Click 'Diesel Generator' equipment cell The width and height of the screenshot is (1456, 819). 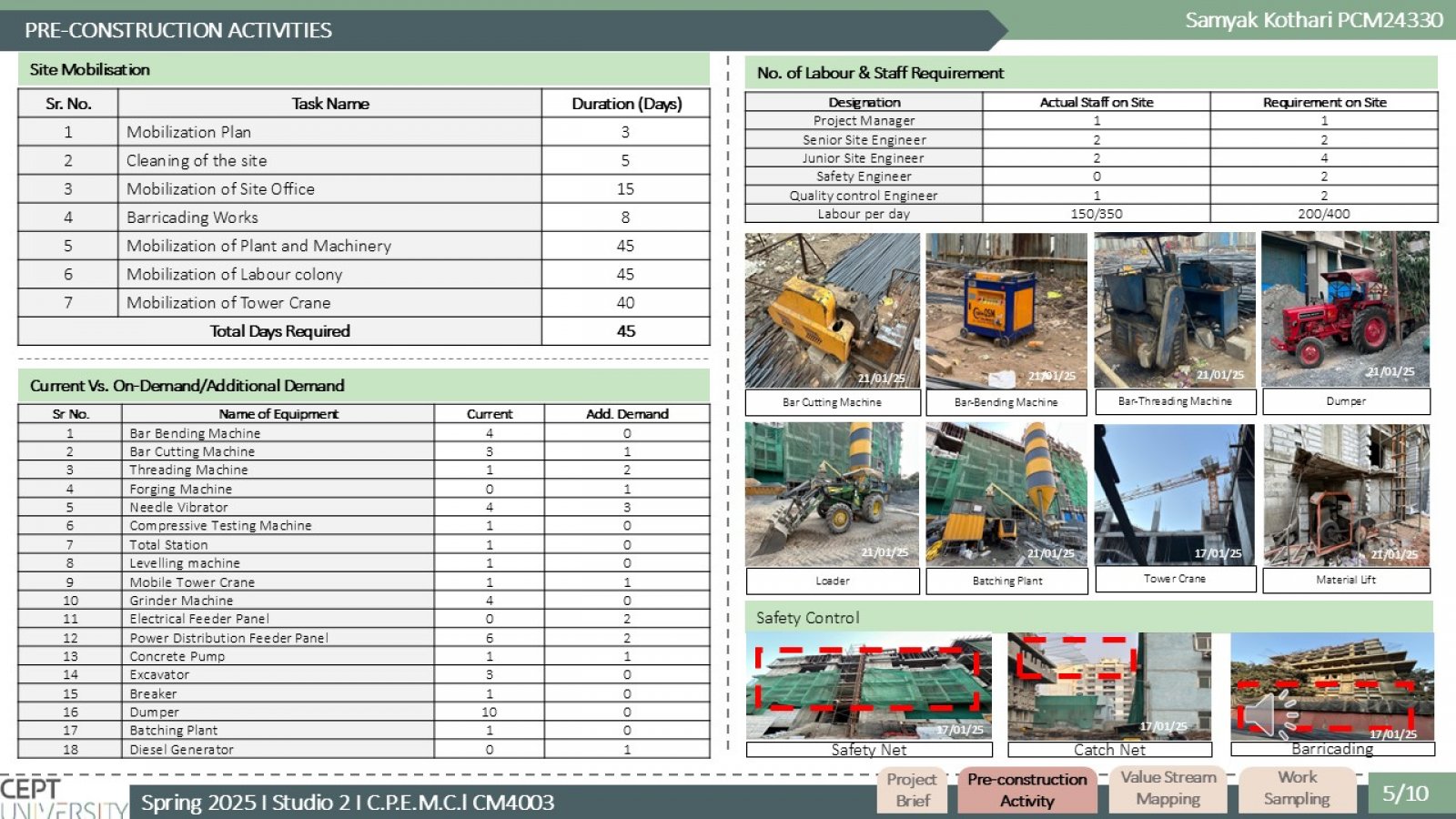pyautogui.click(x=278, y=749)
